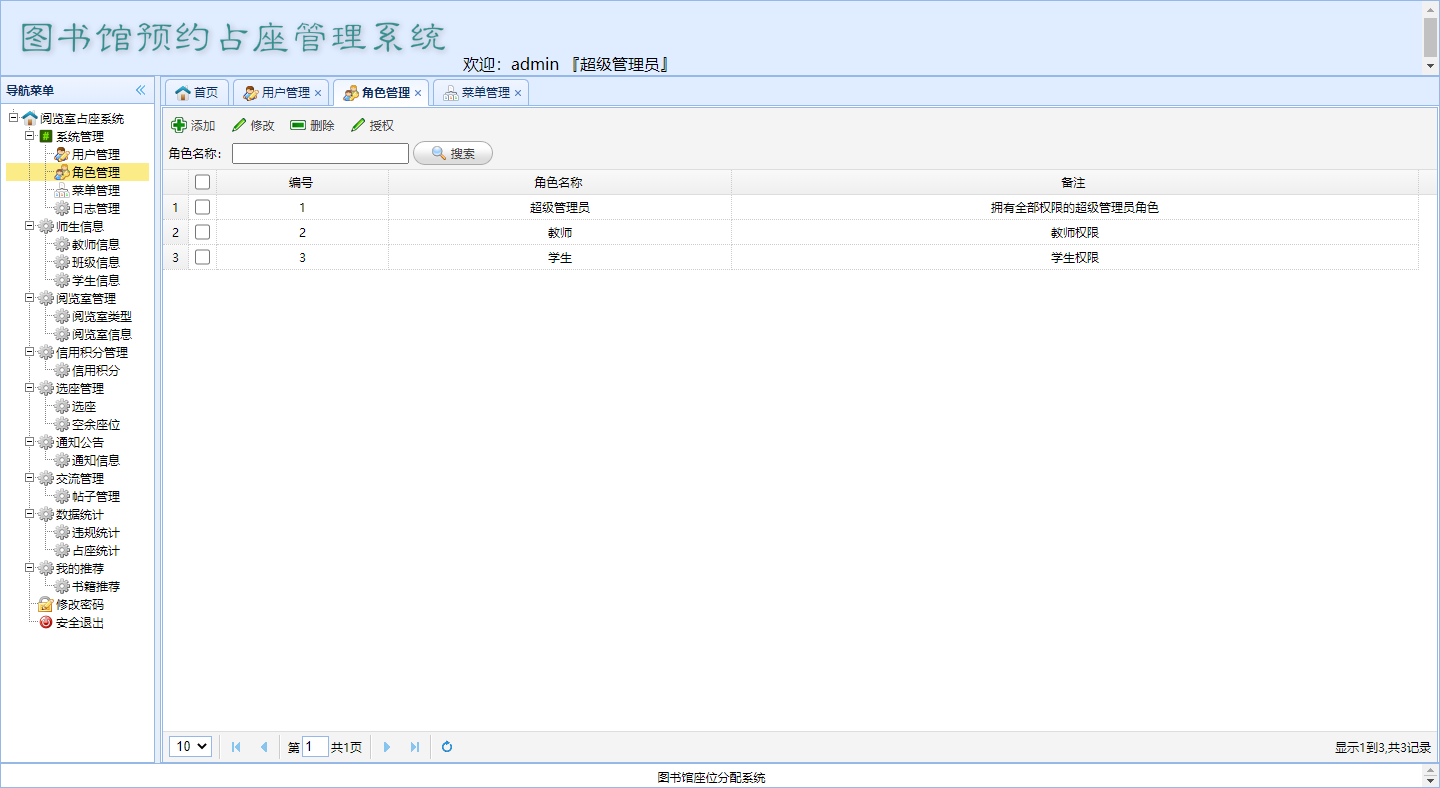Click the 修改密码 lock icon
The image size is (1440, 788).
[46, 604]
